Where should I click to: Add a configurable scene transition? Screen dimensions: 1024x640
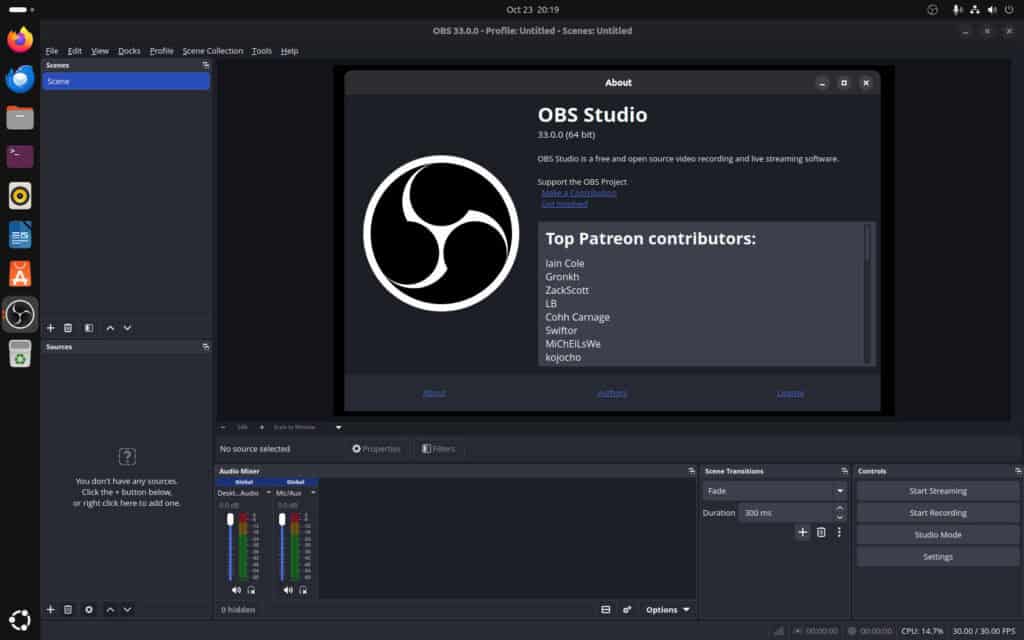(803, 532)
